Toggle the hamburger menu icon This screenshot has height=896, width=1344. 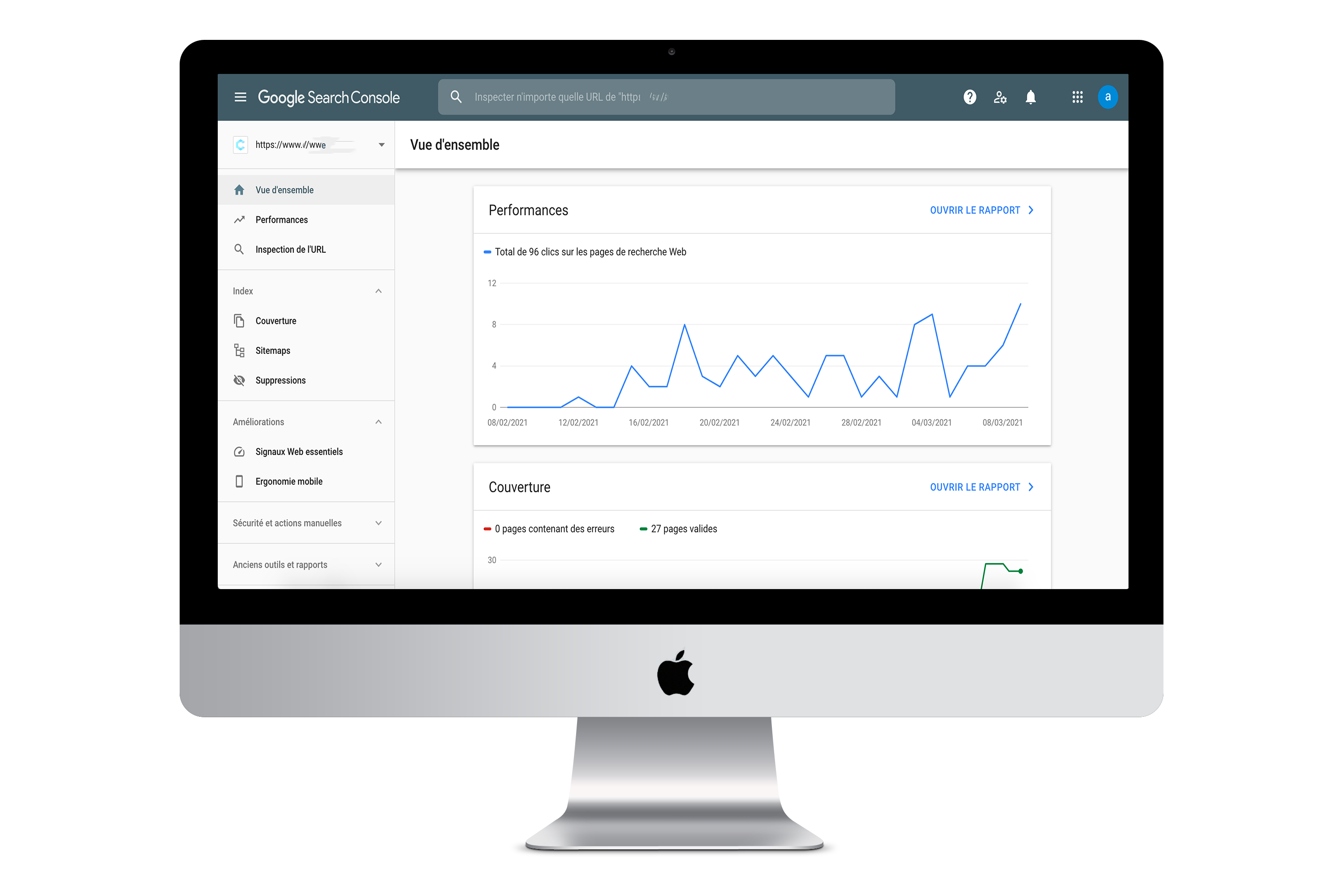click(241, 97)
